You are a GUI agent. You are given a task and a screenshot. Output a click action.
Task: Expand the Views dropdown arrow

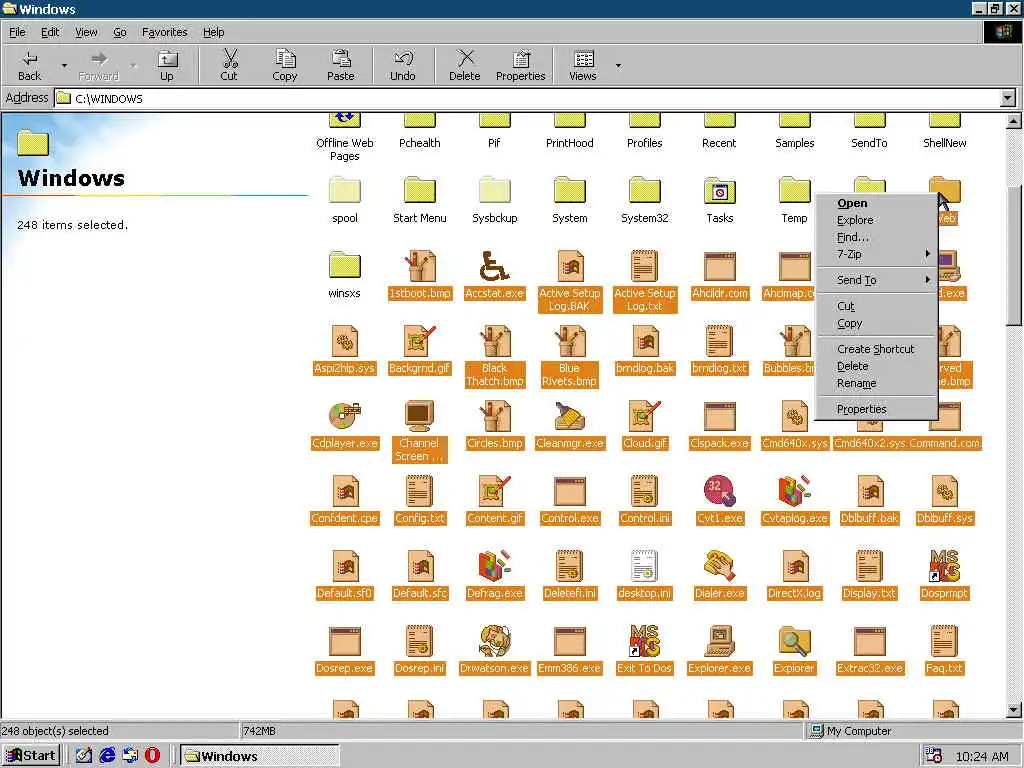618,65
